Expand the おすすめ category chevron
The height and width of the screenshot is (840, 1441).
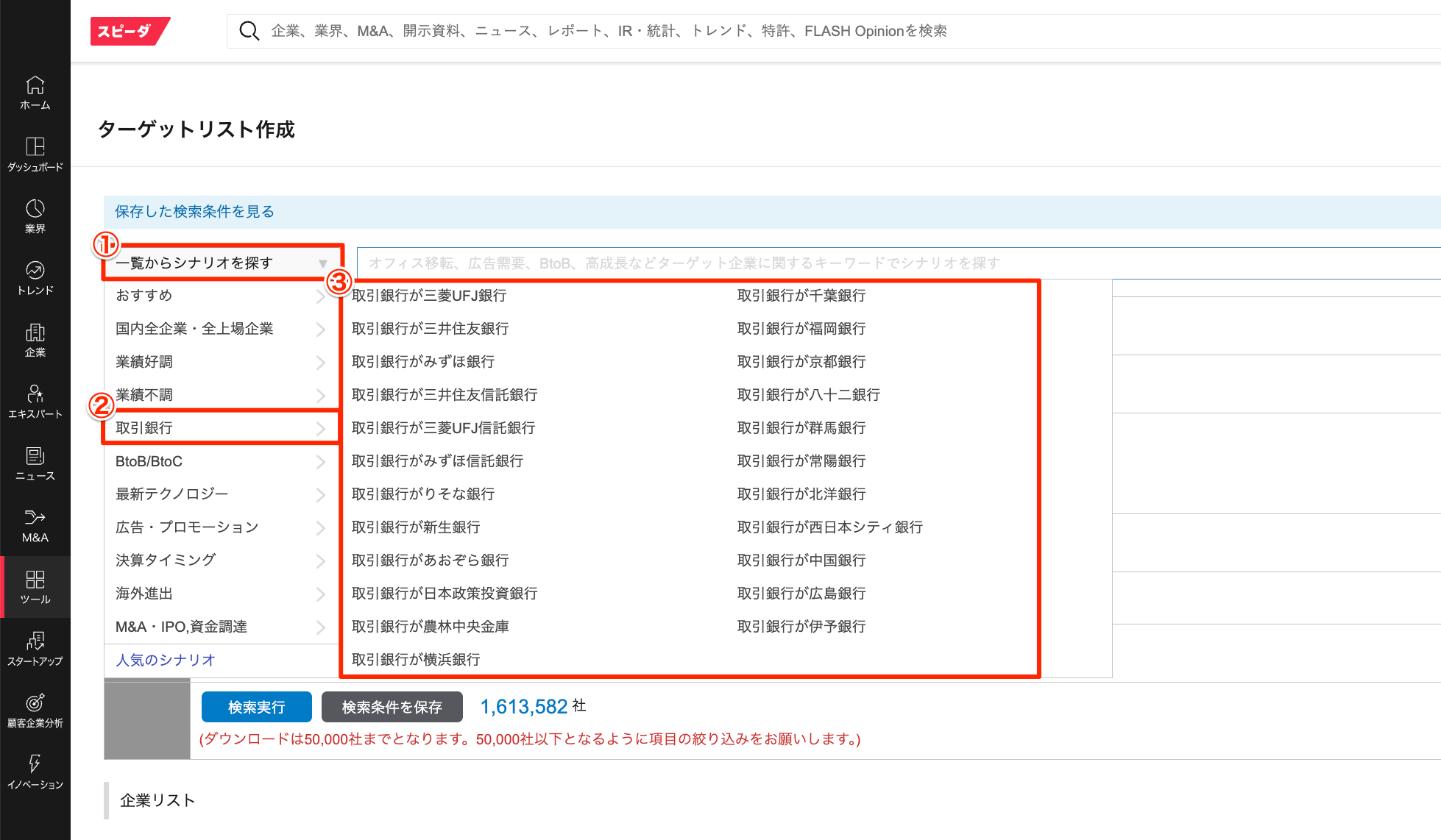pyautogui.click(x=320, y=296)
